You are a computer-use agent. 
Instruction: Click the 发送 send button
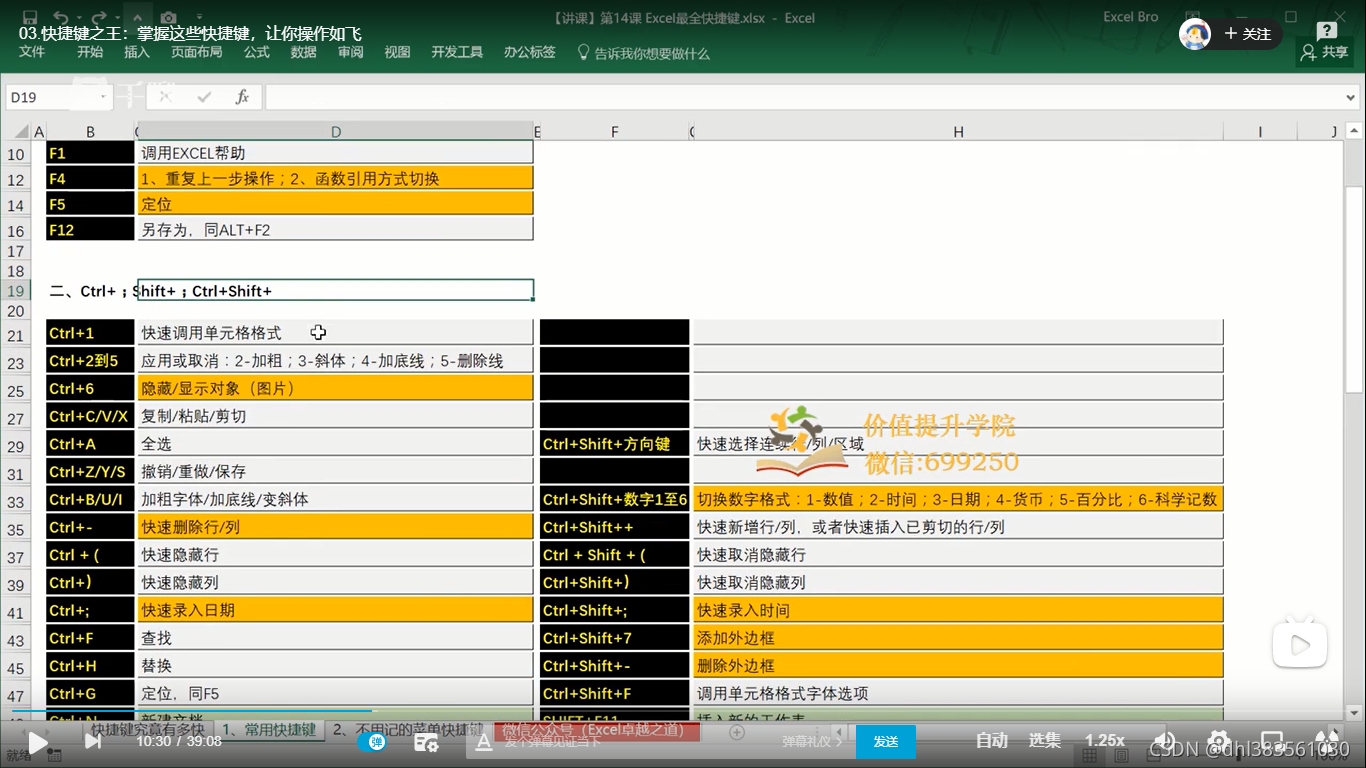pos(885,742)
